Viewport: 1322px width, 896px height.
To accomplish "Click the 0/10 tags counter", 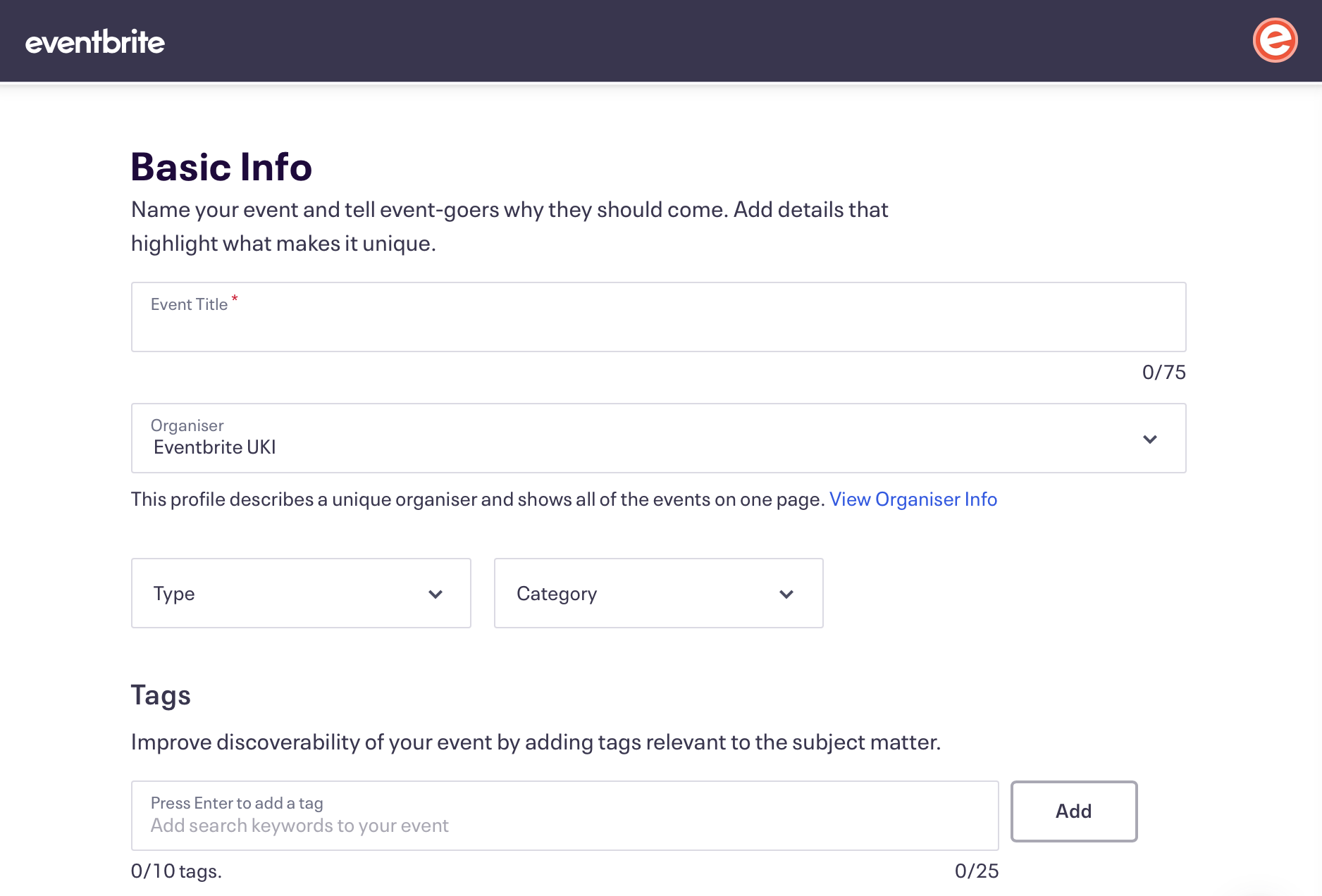I will (x=175, y=871).
